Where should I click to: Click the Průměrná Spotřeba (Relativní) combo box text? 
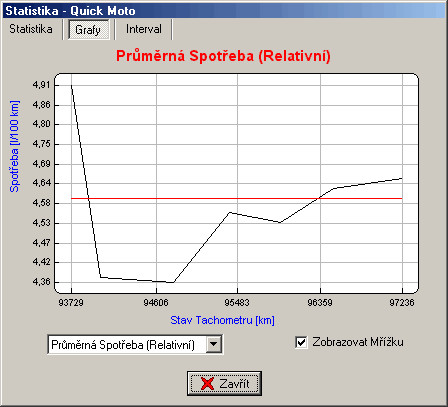tap(123, 345)
